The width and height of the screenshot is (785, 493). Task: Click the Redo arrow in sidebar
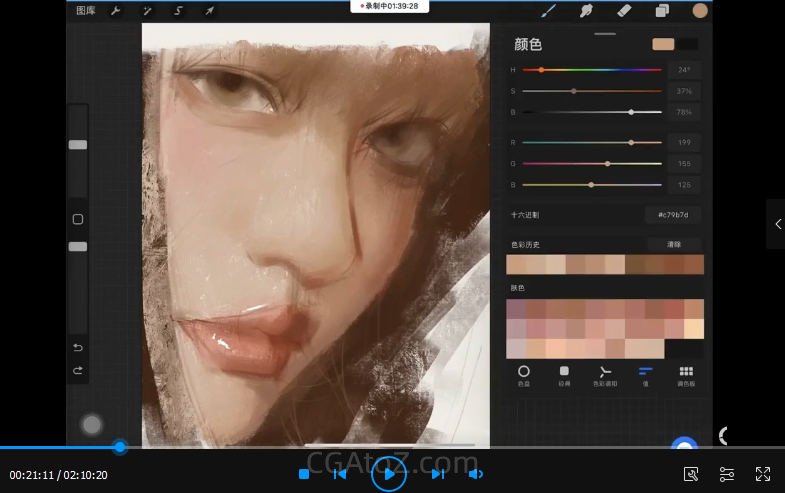[x=78, y=370]
